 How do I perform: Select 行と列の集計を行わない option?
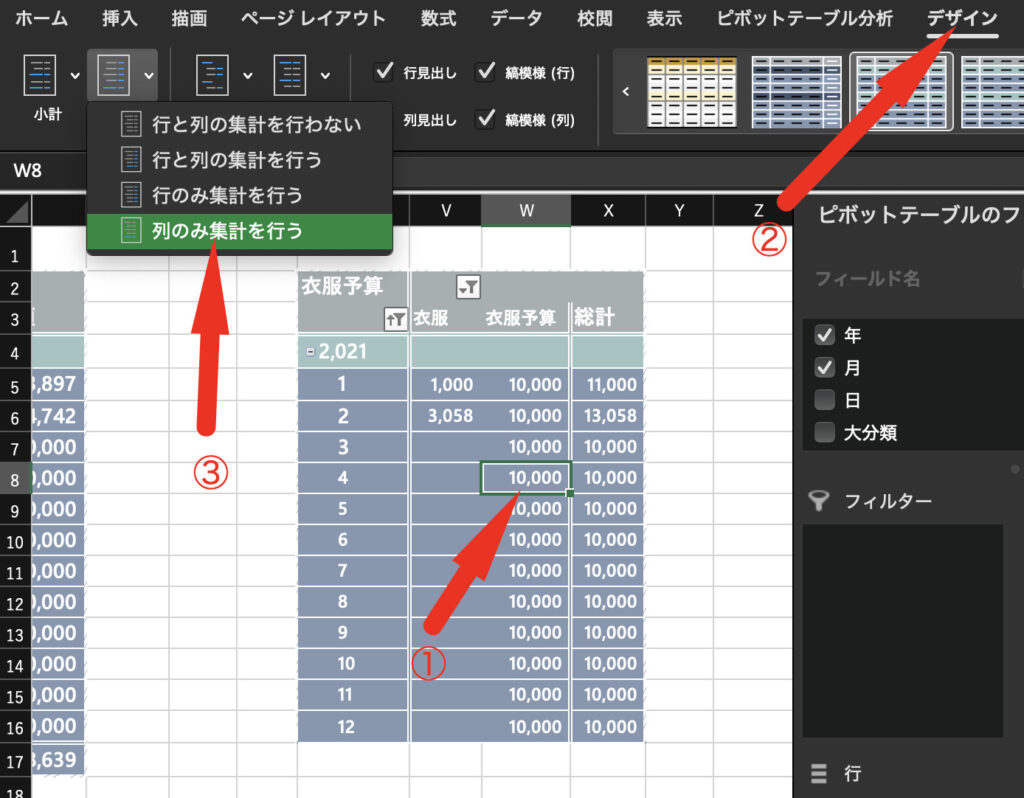256,125
